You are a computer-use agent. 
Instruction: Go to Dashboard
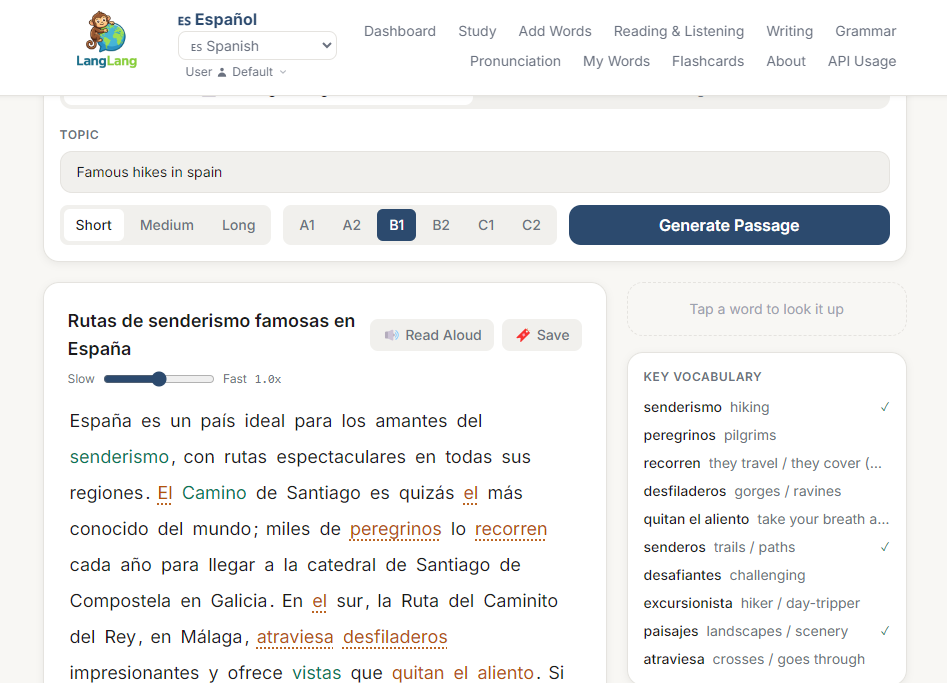pyautogui.click(x=400, y=31)
